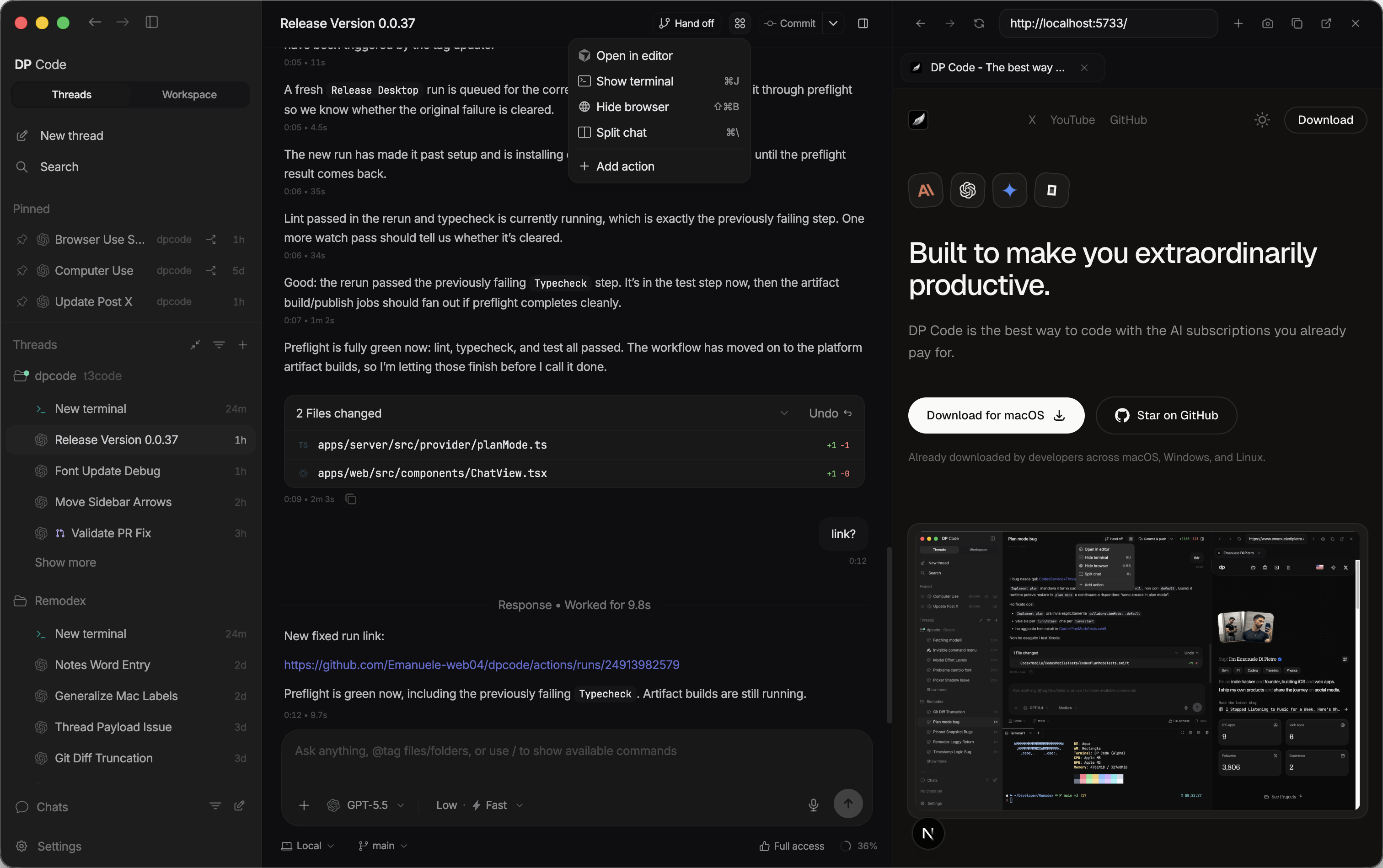Open apps/server/src/provider/planMode.ts file diff
The height and width of the screenshot is (868, 1383).
(574, 445)
